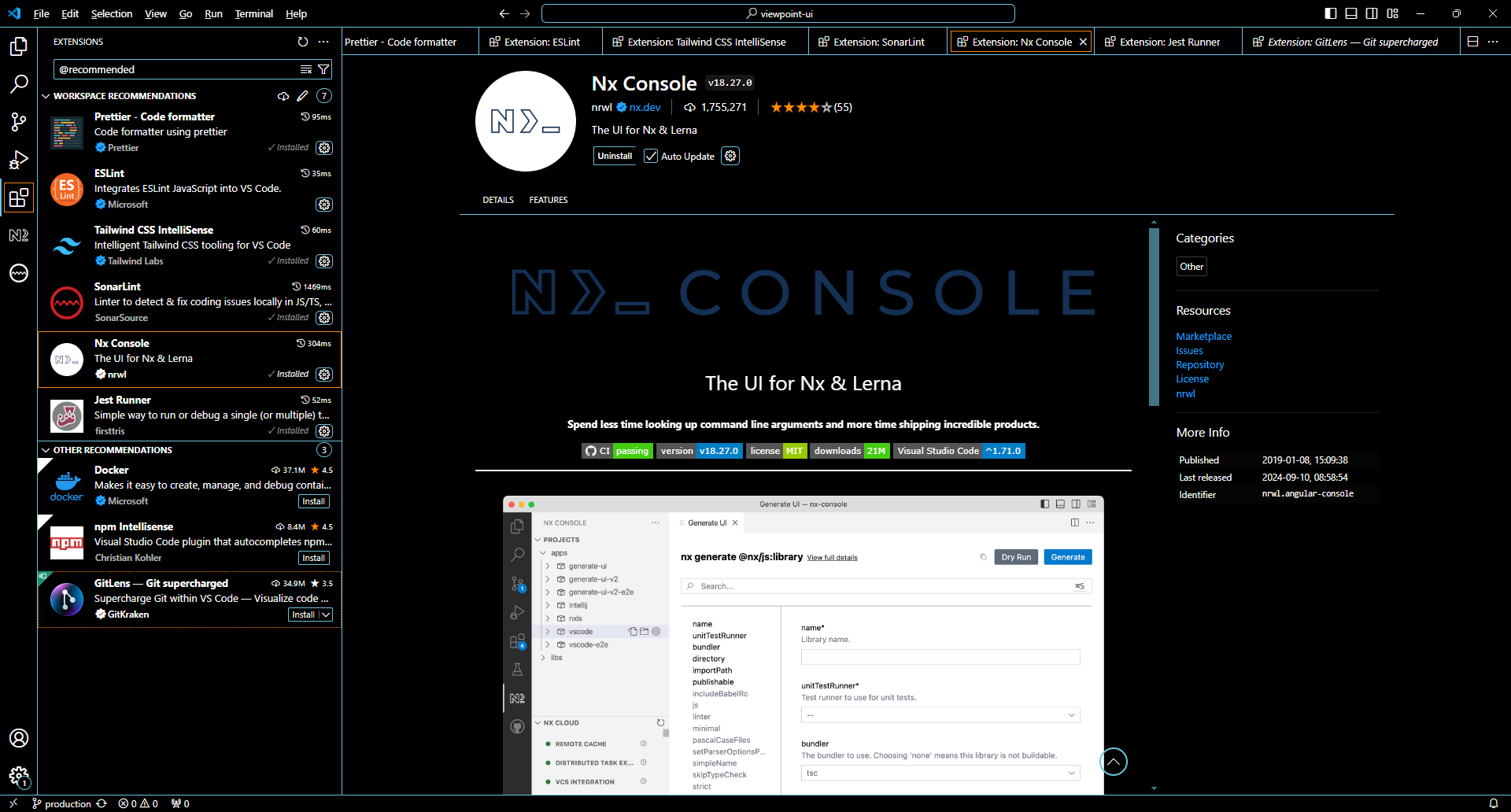Switch to the Extension: ESLint tab
This screenshot has width=1511, height=812.
[x=541, y=42]
